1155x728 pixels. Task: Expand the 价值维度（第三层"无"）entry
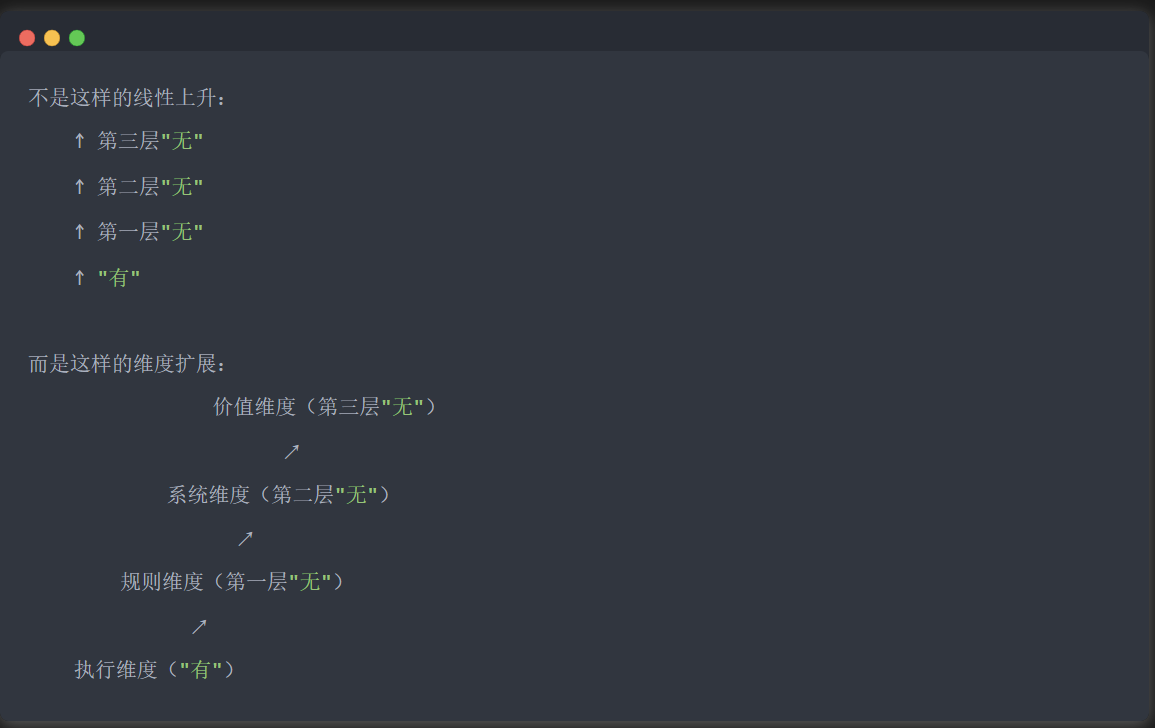pos(323,406)
